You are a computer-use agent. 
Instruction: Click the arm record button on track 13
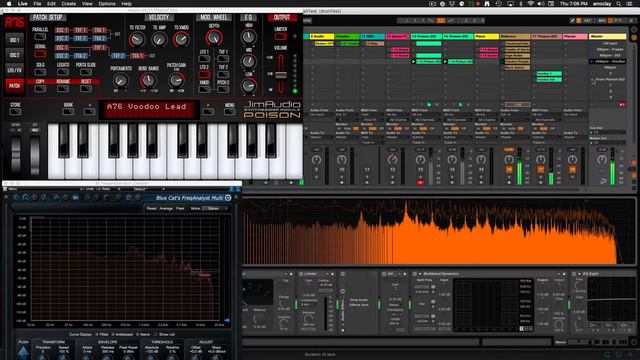(x=420, y=183)
